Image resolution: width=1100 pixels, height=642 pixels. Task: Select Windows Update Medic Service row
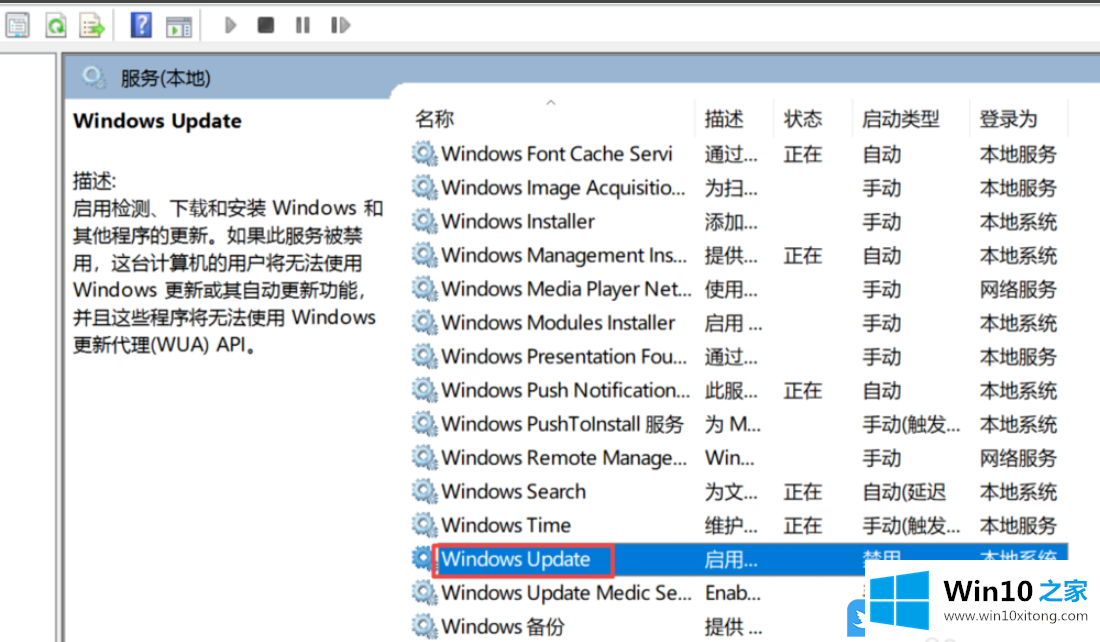tap(566, 593)
